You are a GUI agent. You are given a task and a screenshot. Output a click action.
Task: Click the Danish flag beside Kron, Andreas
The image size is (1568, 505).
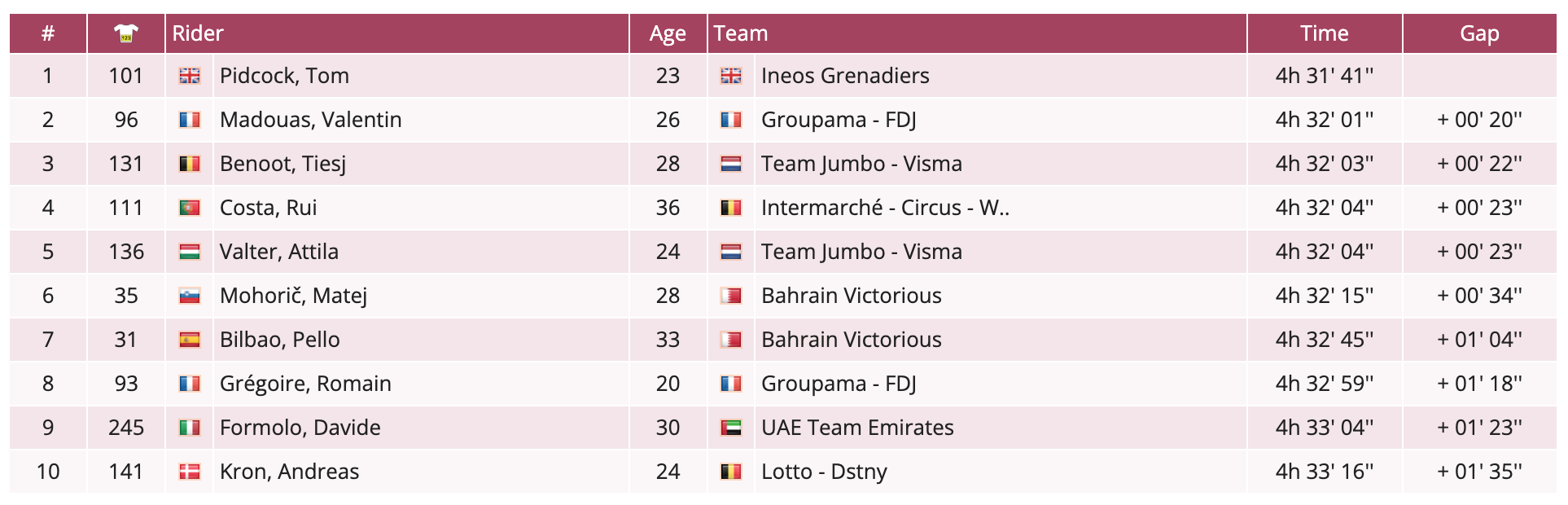coord(190,472)
